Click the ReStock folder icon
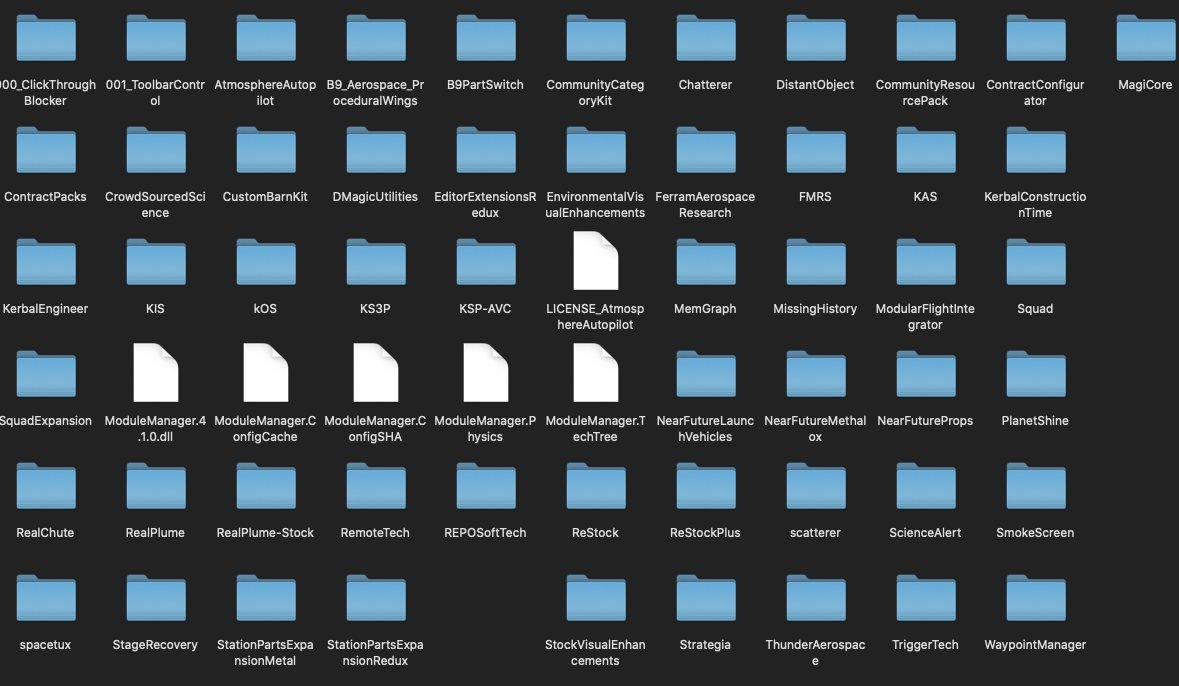 [596, 486]
